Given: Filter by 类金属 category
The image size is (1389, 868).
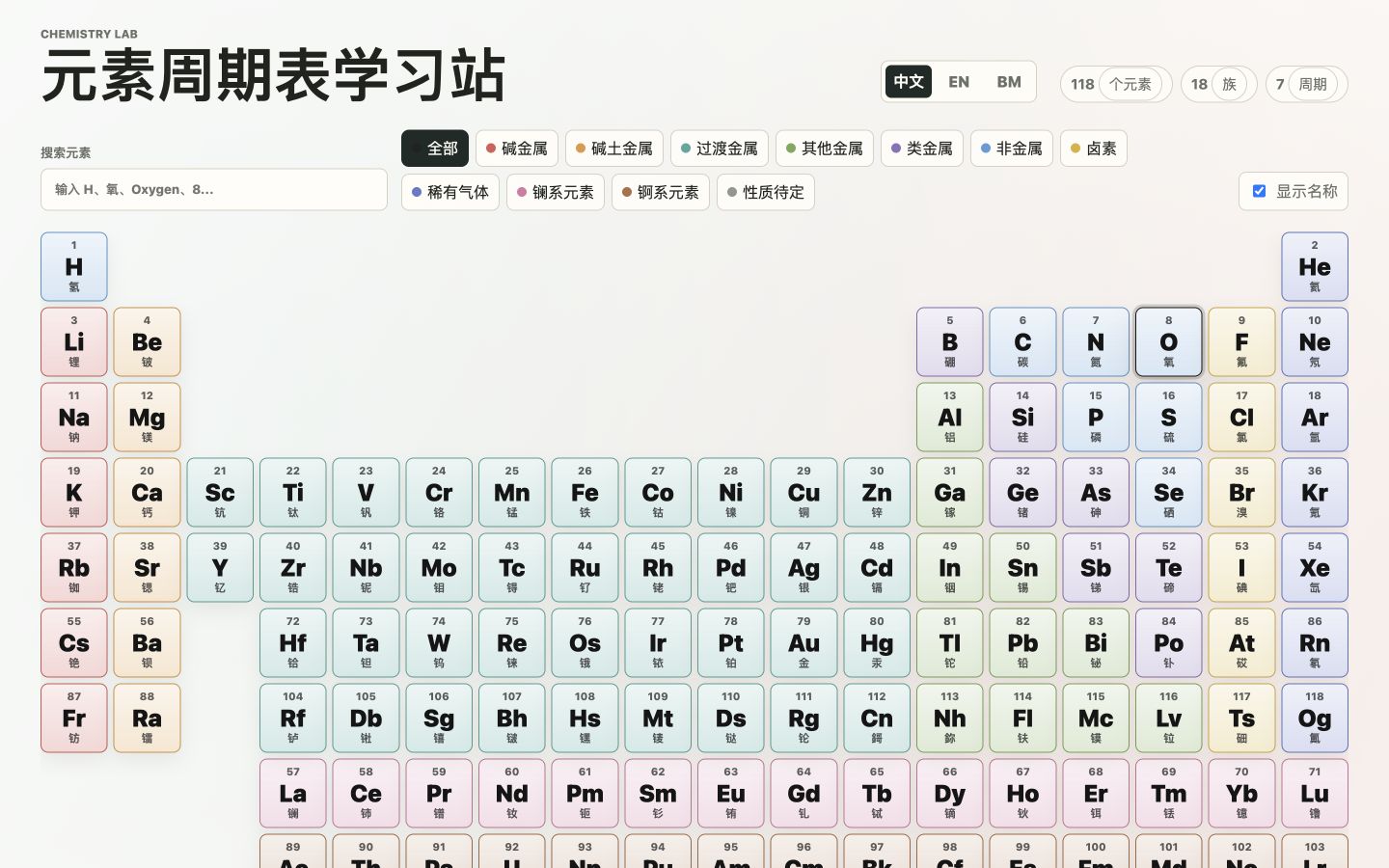Looking at the screenshot, I should (922, 149).
